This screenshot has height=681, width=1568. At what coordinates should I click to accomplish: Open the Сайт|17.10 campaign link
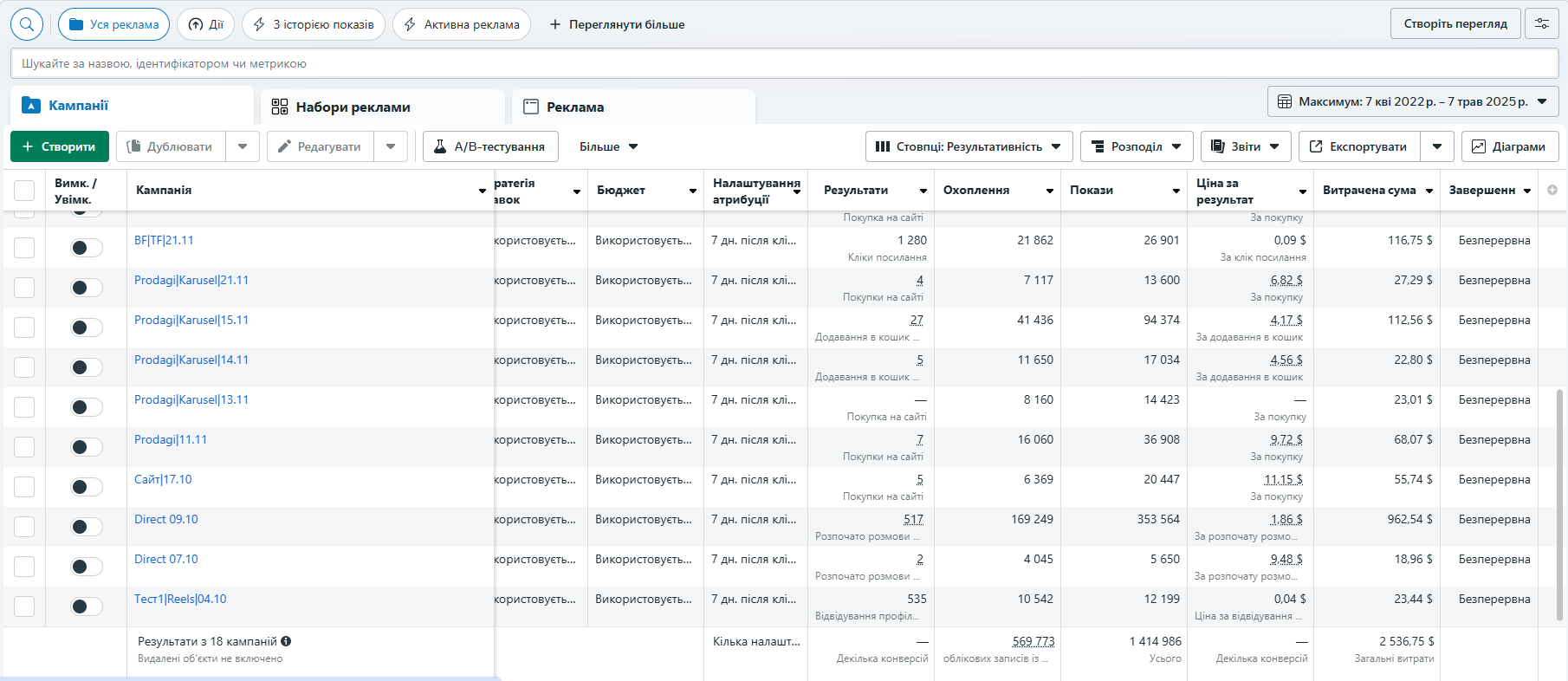pyautogui.click(x=163, y=479)
